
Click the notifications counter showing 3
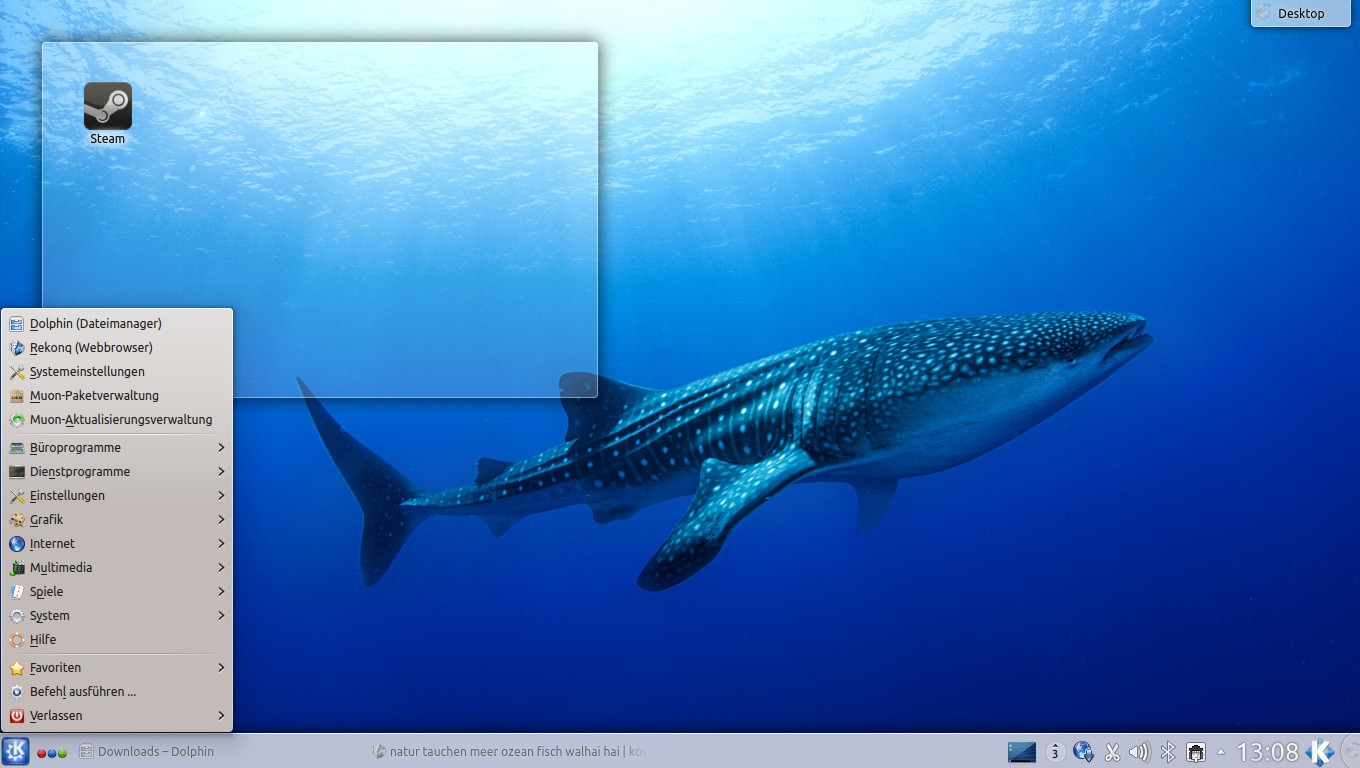[x=1055, y=752]
